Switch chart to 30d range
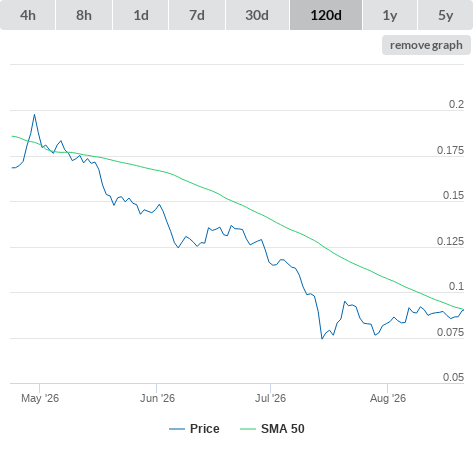This screenshot has height=455, width=474. pos(257,15)
